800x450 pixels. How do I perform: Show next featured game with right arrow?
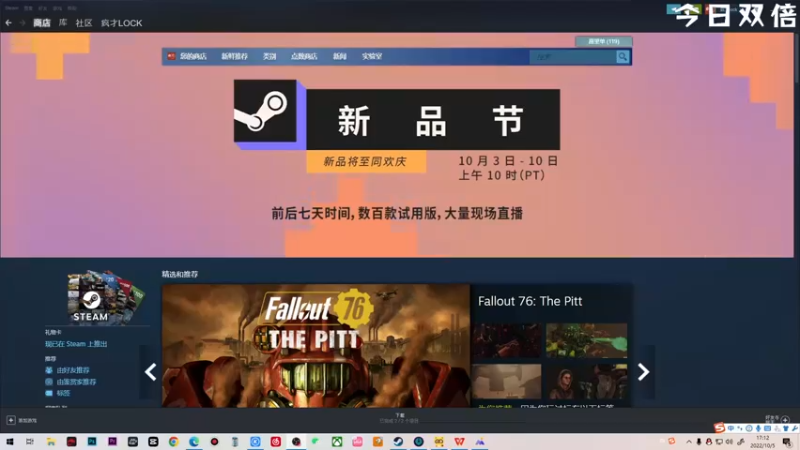click(643, 372)
